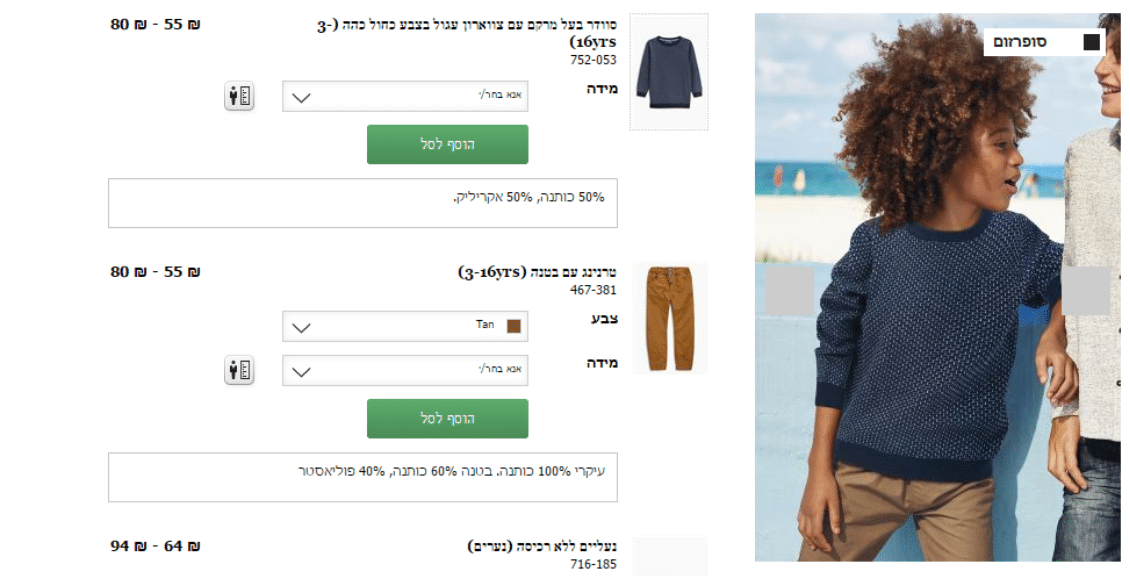Select the Tan brown colour swatch
Image resolution: width=1130 pixels, height=576 pixels.
[x=514, y=326]
